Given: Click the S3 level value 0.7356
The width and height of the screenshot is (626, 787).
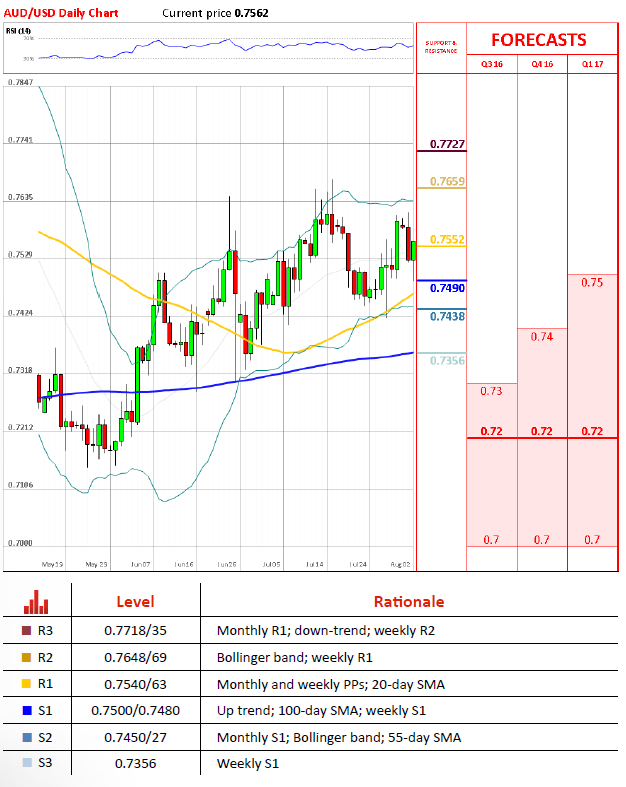Looking at the screenshot, I should coord(136,763).
